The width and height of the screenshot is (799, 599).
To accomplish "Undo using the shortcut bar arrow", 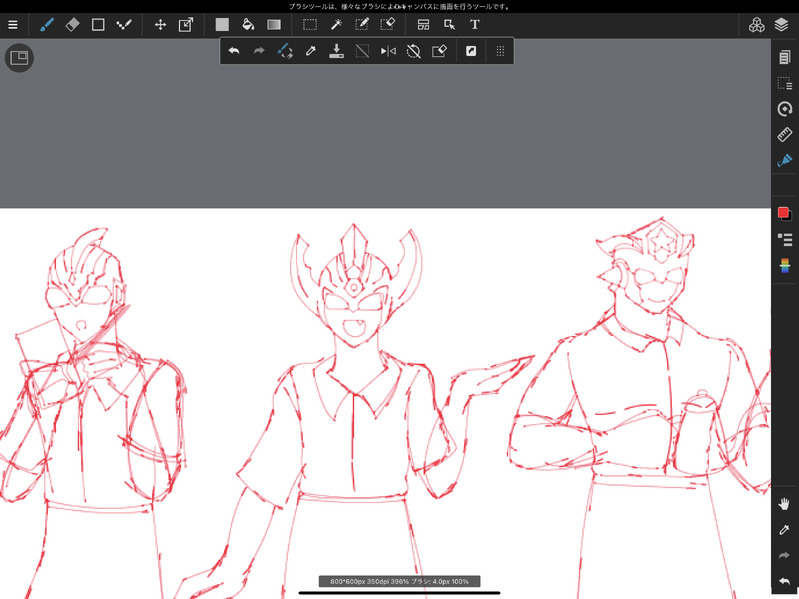I will coord(234,51).
